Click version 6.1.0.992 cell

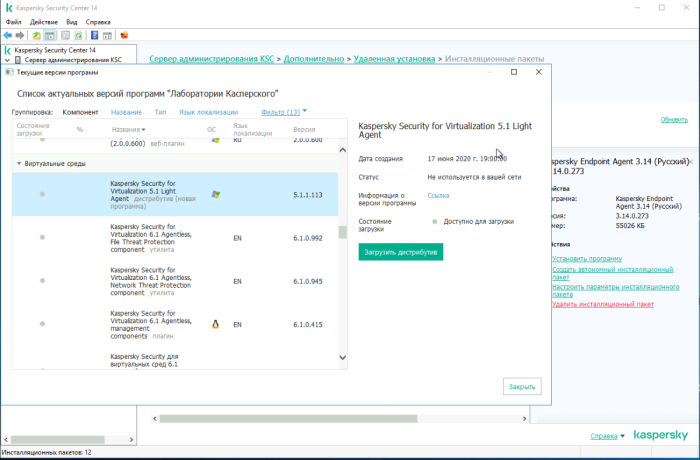click(308, 238)
